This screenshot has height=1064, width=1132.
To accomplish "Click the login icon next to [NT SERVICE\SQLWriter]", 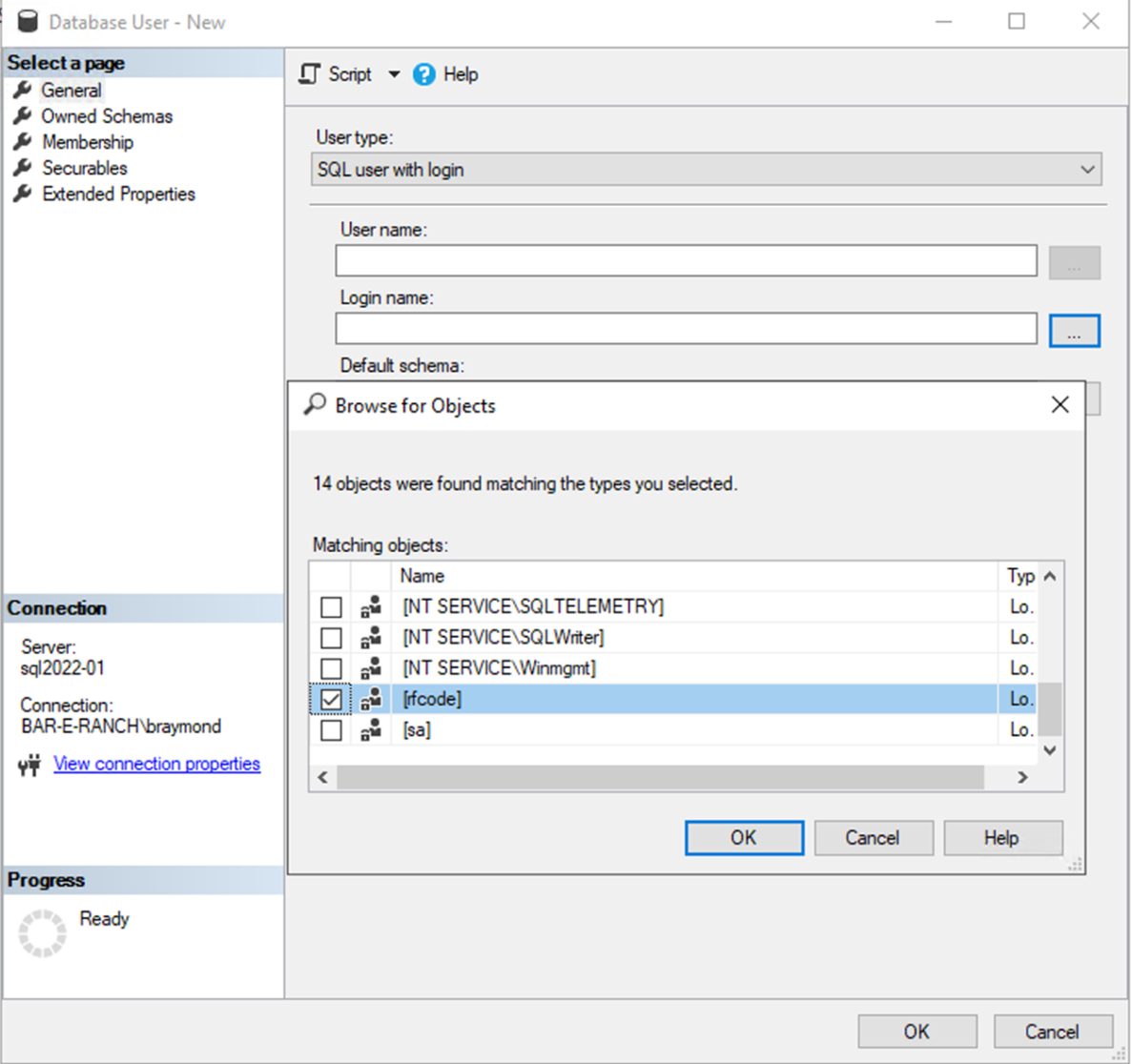I will [x=371, y=638].
